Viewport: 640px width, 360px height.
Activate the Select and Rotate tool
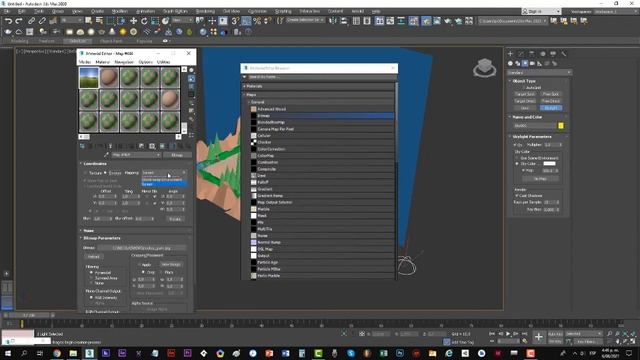(x=144, y=20)
